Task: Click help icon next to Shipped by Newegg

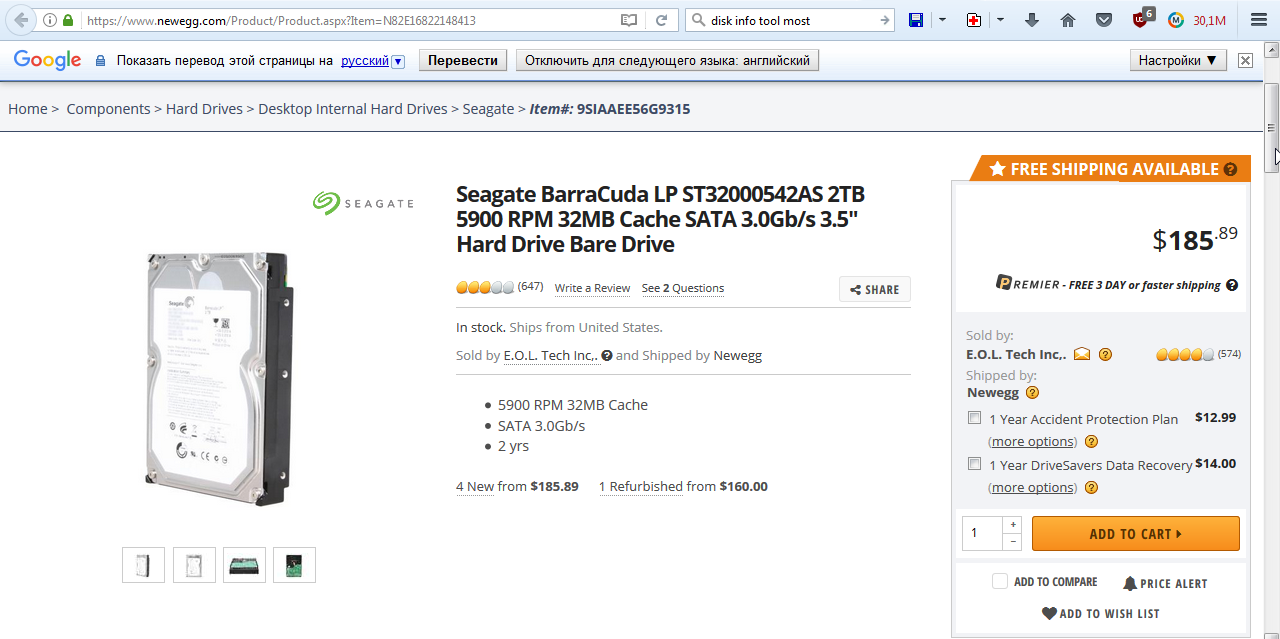Action: pyautogui.click(x=1032, y=392)
